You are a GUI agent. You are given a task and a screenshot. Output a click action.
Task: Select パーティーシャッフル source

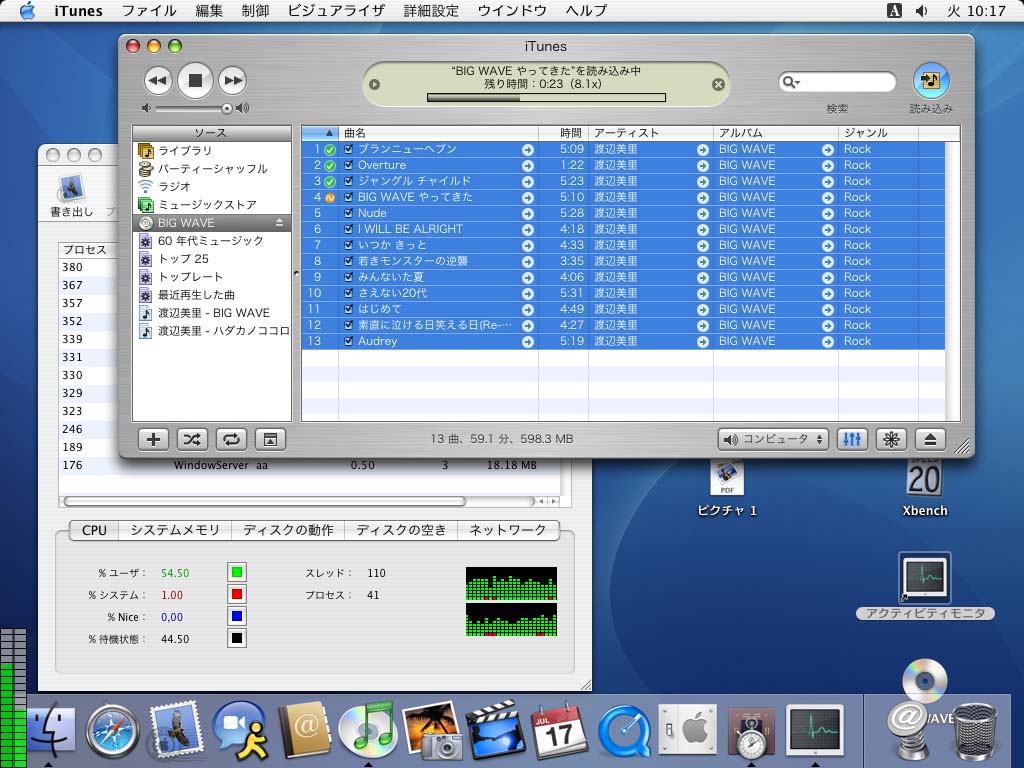(x=212, y=168)
